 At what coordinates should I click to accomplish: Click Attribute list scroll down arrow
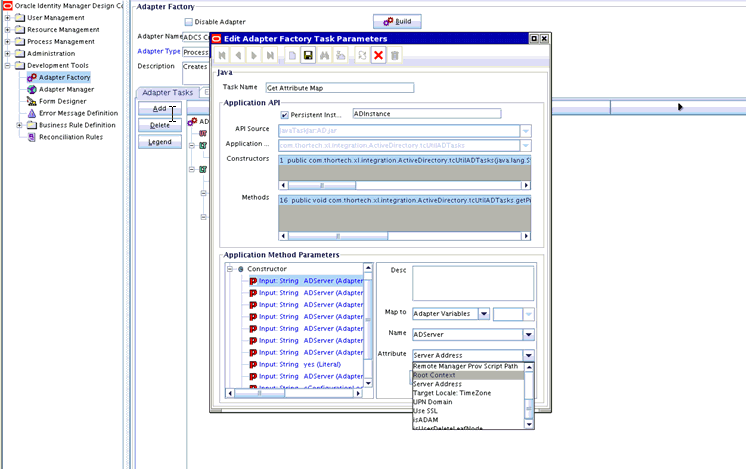529,424
